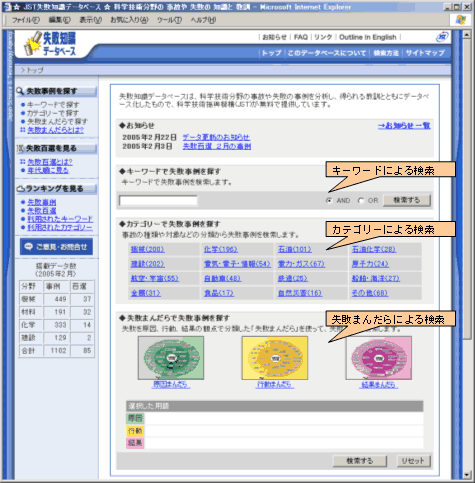Click keyword search text field
This screenshot has height=483, width=475.
[158, 201]
